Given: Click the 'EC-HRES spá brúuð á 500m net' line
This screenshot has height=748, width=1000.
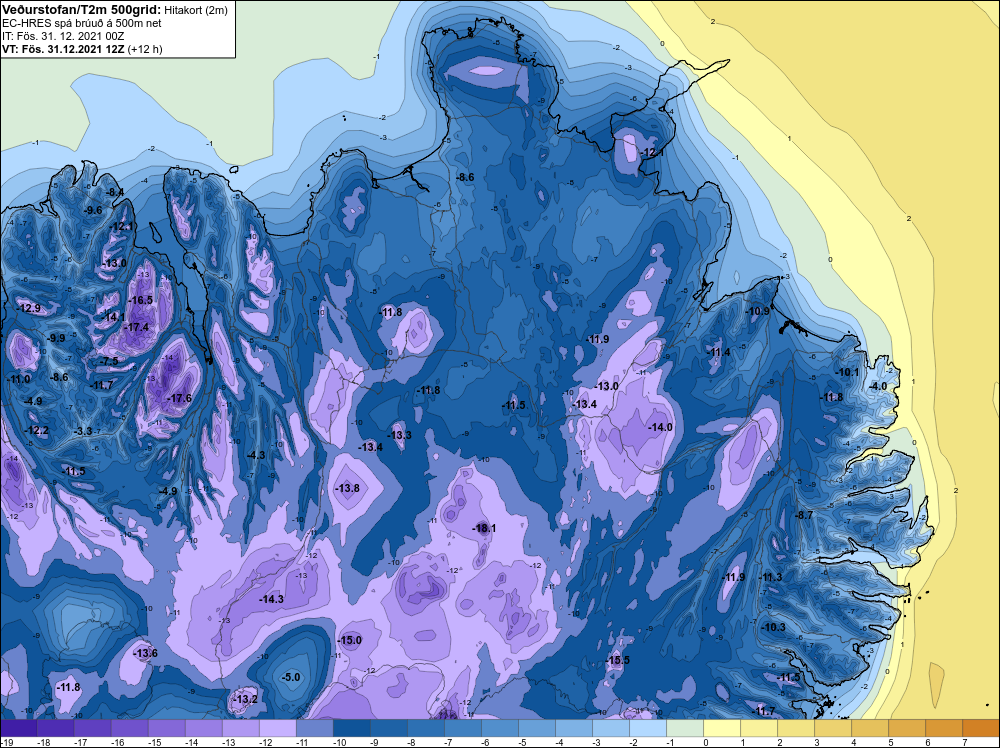Looking at the screenshot, I should click(x=82, y=23).
